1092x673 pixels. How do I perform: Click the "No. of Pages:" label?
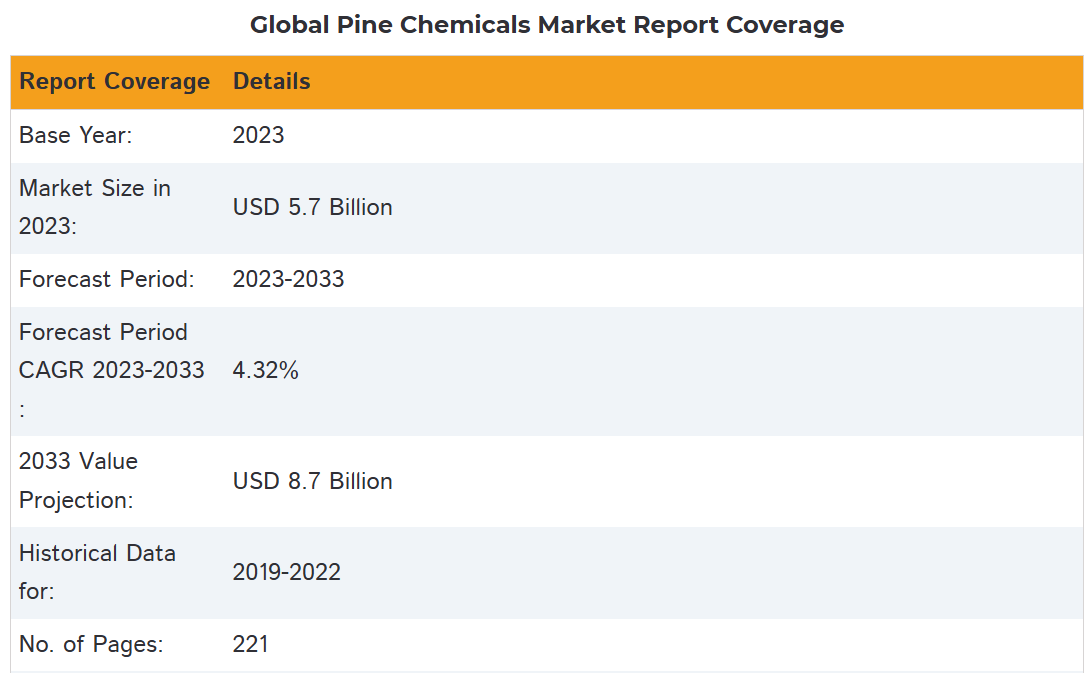[x=91, y=645]
